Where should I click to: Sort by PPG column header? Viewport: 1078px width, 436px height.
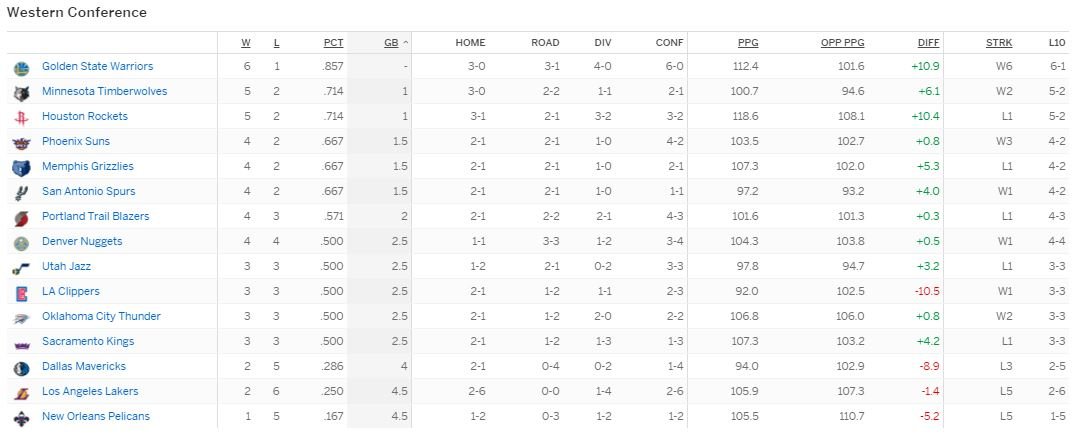[x=748, y=43]
